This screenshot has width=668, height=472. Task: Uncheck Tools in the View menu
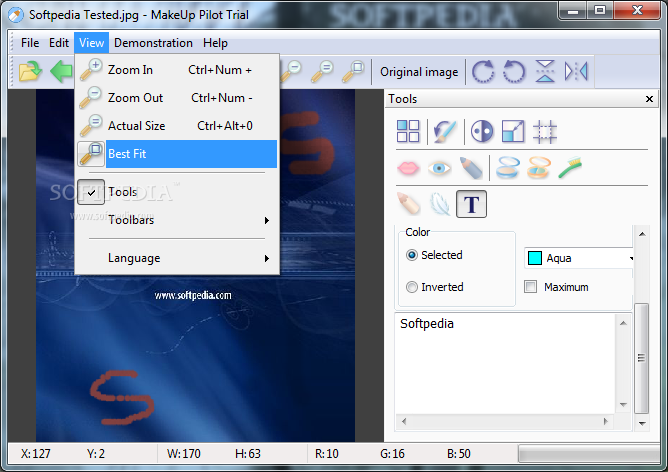[177, 192]
